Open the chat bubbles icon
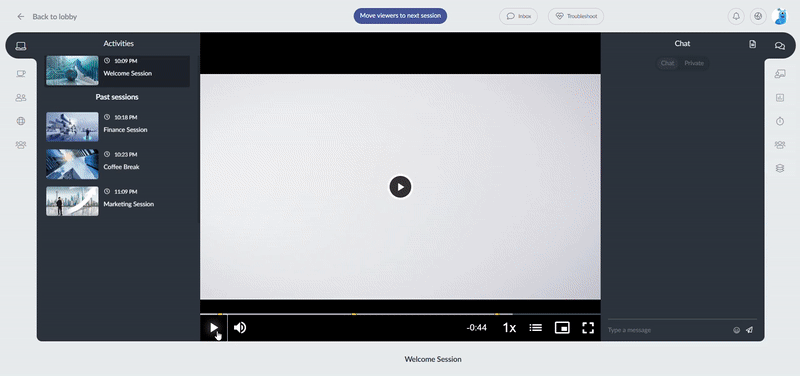This screenshot has height=376, width=800. pos(780,46)
